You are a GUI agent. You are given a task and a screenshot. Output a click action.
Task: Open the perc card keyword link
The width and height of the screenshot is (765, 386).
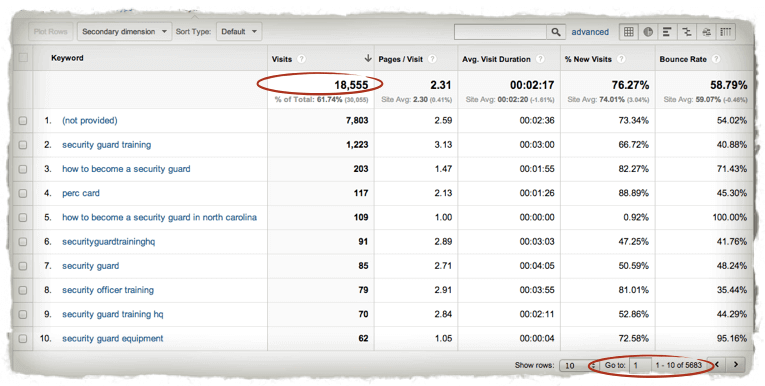pyautogui.click(x=81, y=193)
